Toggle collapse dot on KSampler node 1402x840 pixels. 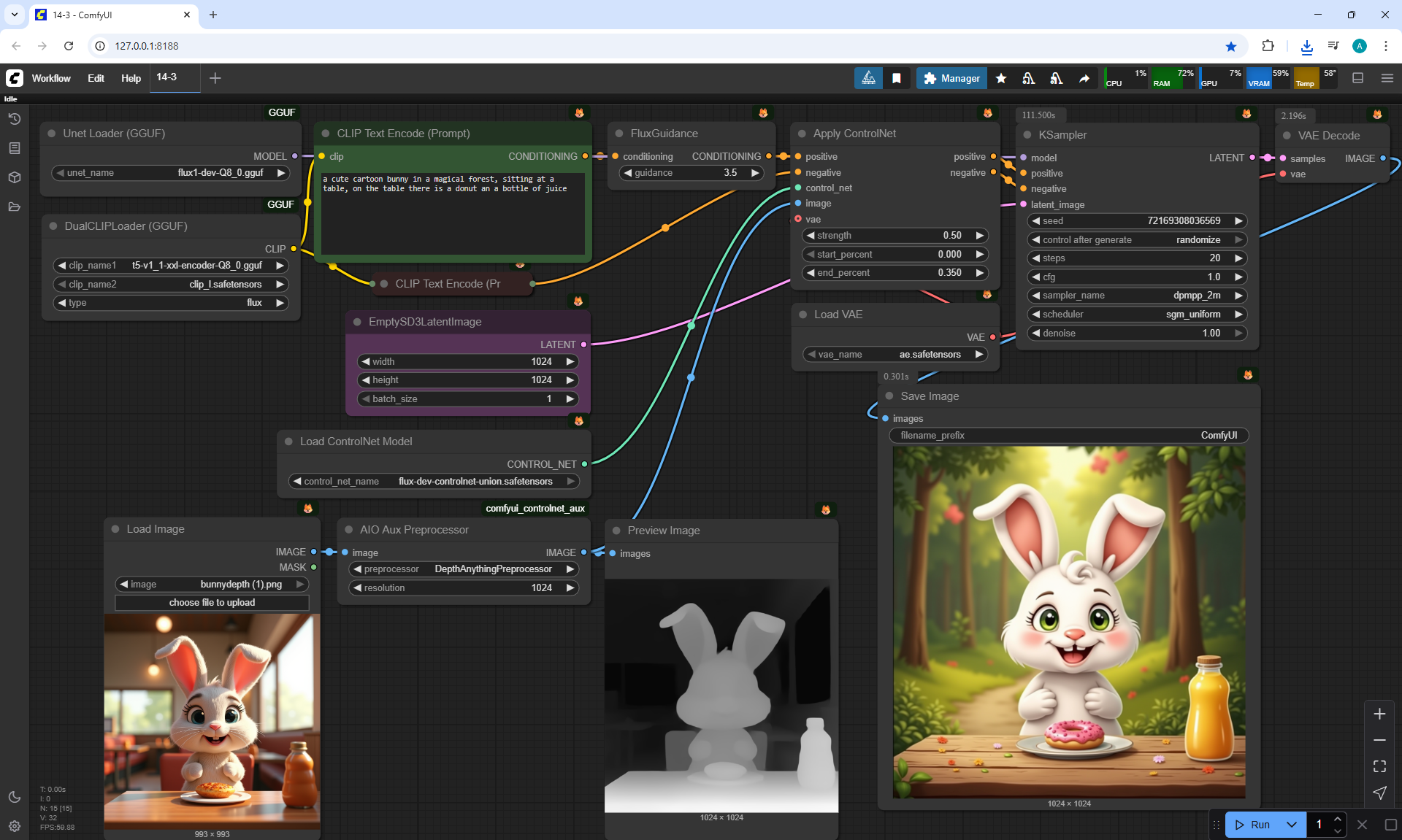(x=1027, y=135)
